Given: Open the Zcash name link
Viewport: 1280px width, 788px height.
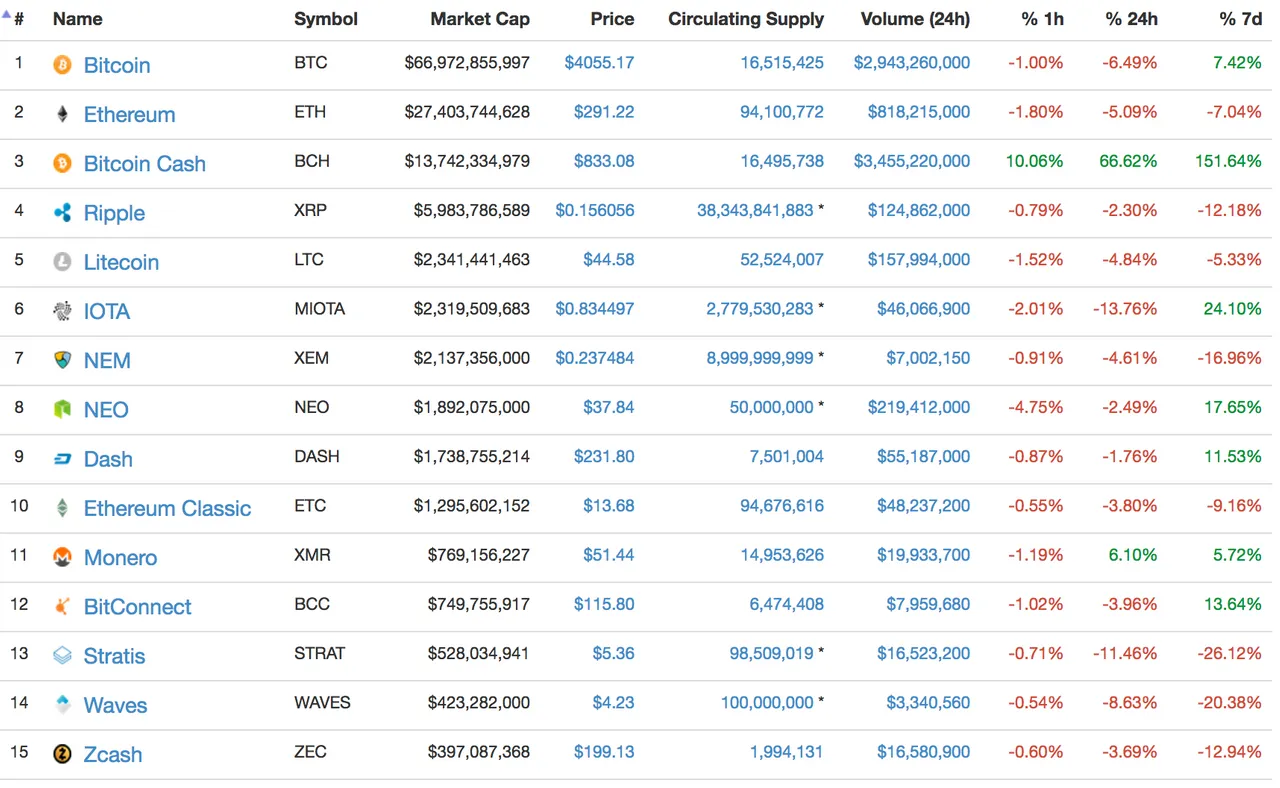Looking at the screenshot, I should click(113, 754).
